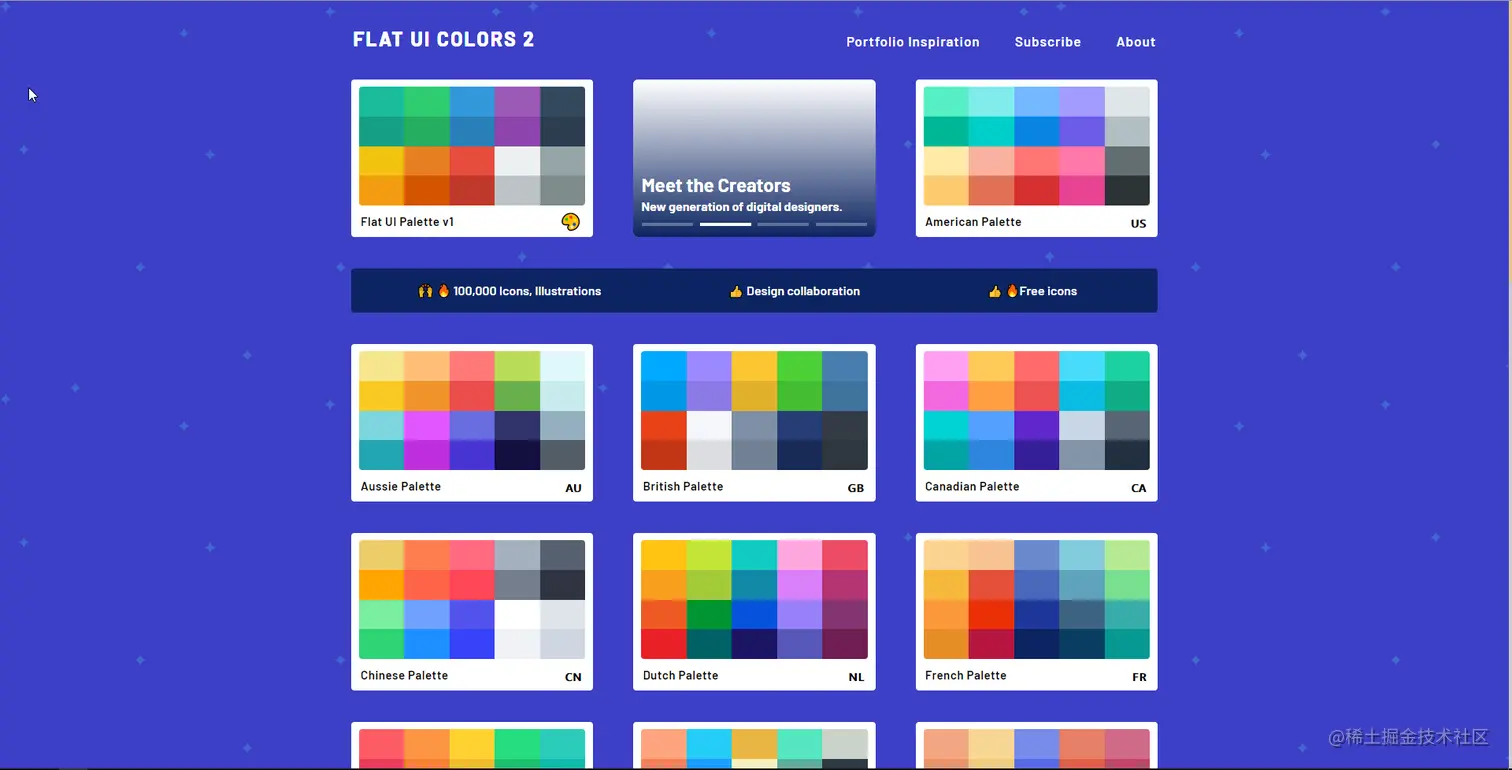
Task: Select the third carousel indicator bar
Action: point(783,225)
